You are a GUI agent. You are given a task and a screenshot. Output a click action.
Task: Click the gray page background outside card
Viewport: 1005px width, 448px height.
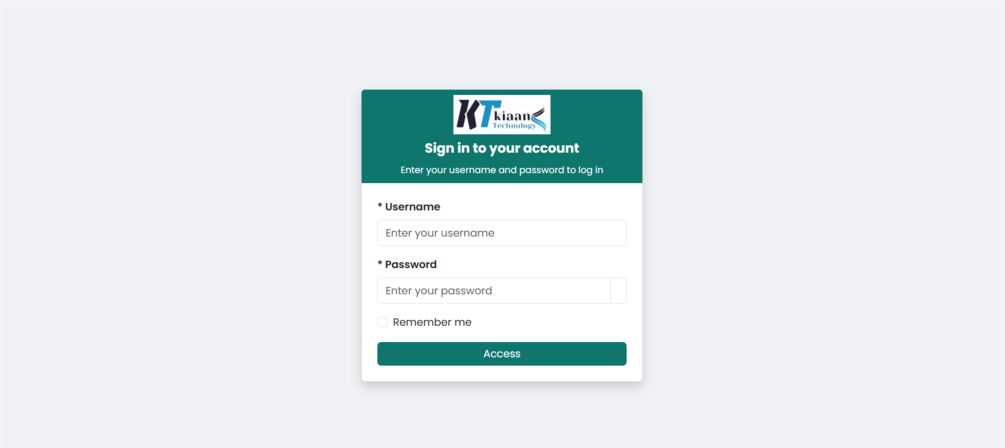179,224
